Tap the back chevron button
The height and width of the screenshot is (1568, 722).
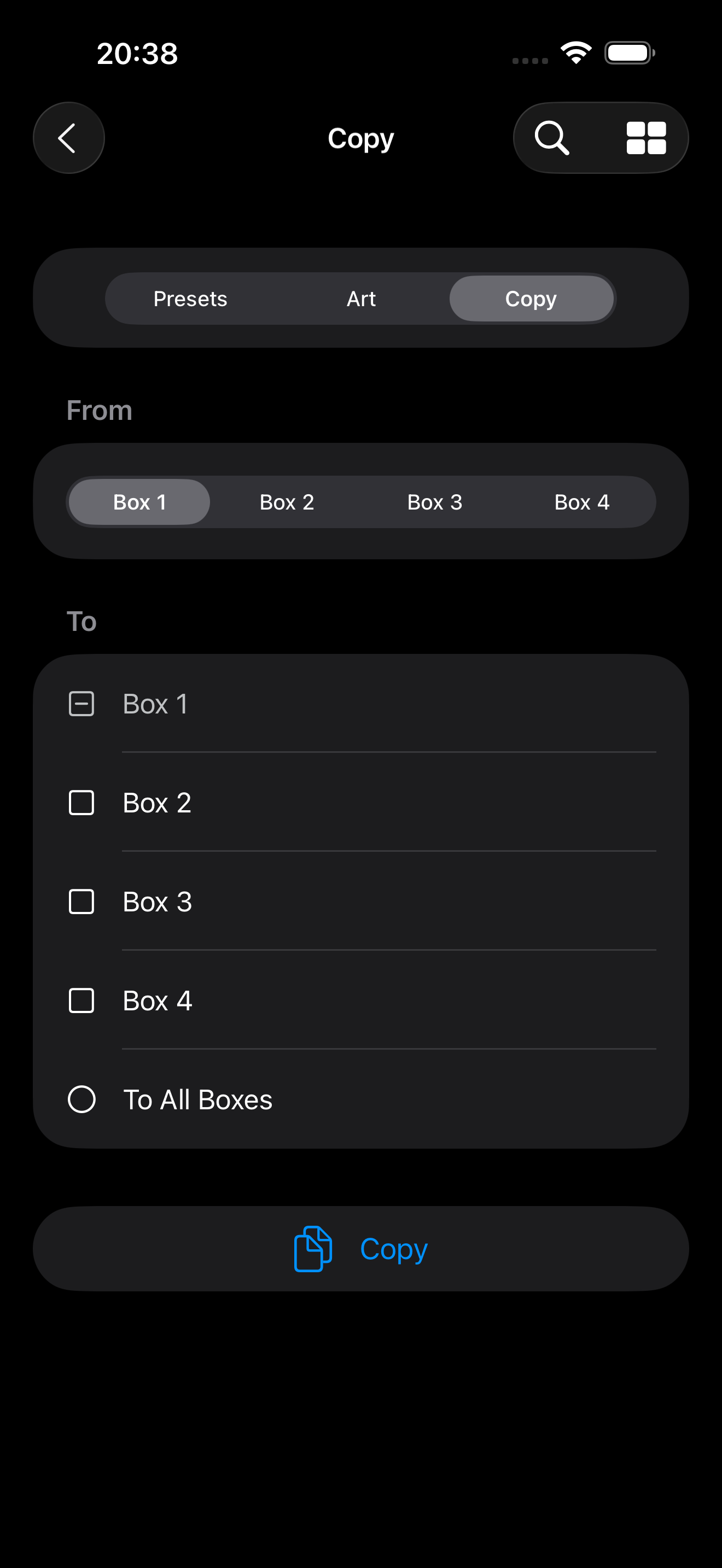point(68,138)
